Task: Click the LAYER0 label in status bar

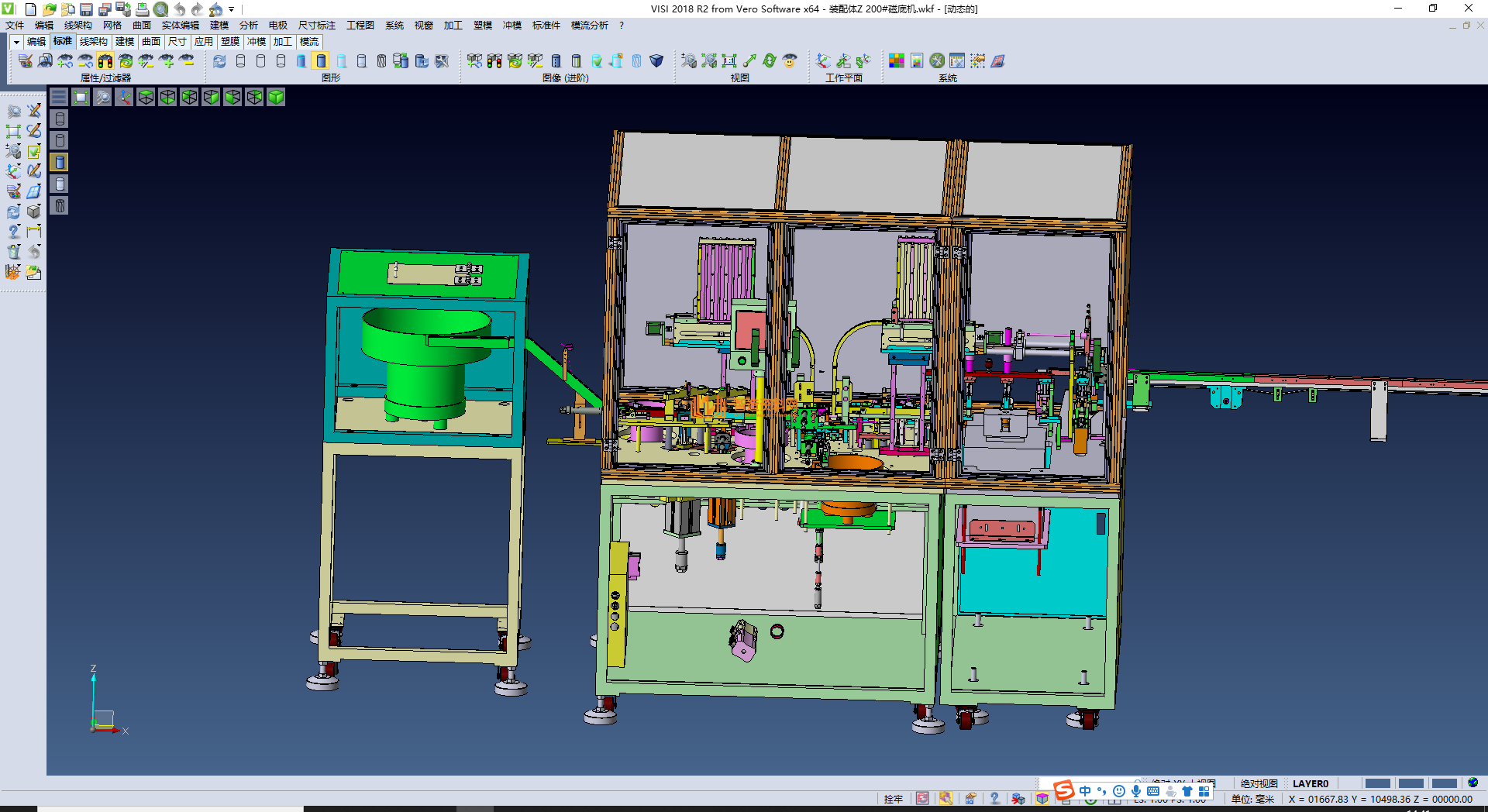Action: pyautogui.click(x=1311, y=783)
